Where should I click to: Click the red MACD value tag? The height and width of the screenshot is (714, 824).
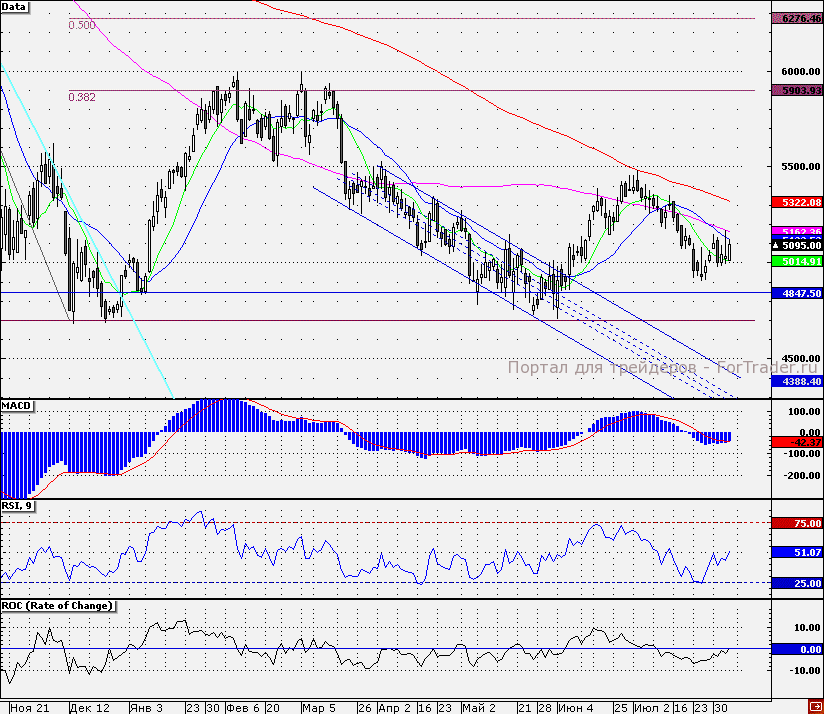[797, 441]
